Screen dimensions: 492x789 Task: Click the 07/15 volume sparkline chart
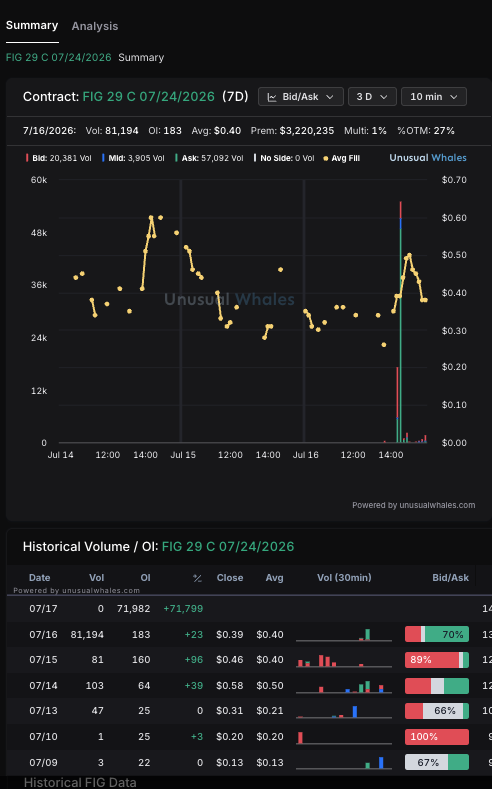coord(344,660)
